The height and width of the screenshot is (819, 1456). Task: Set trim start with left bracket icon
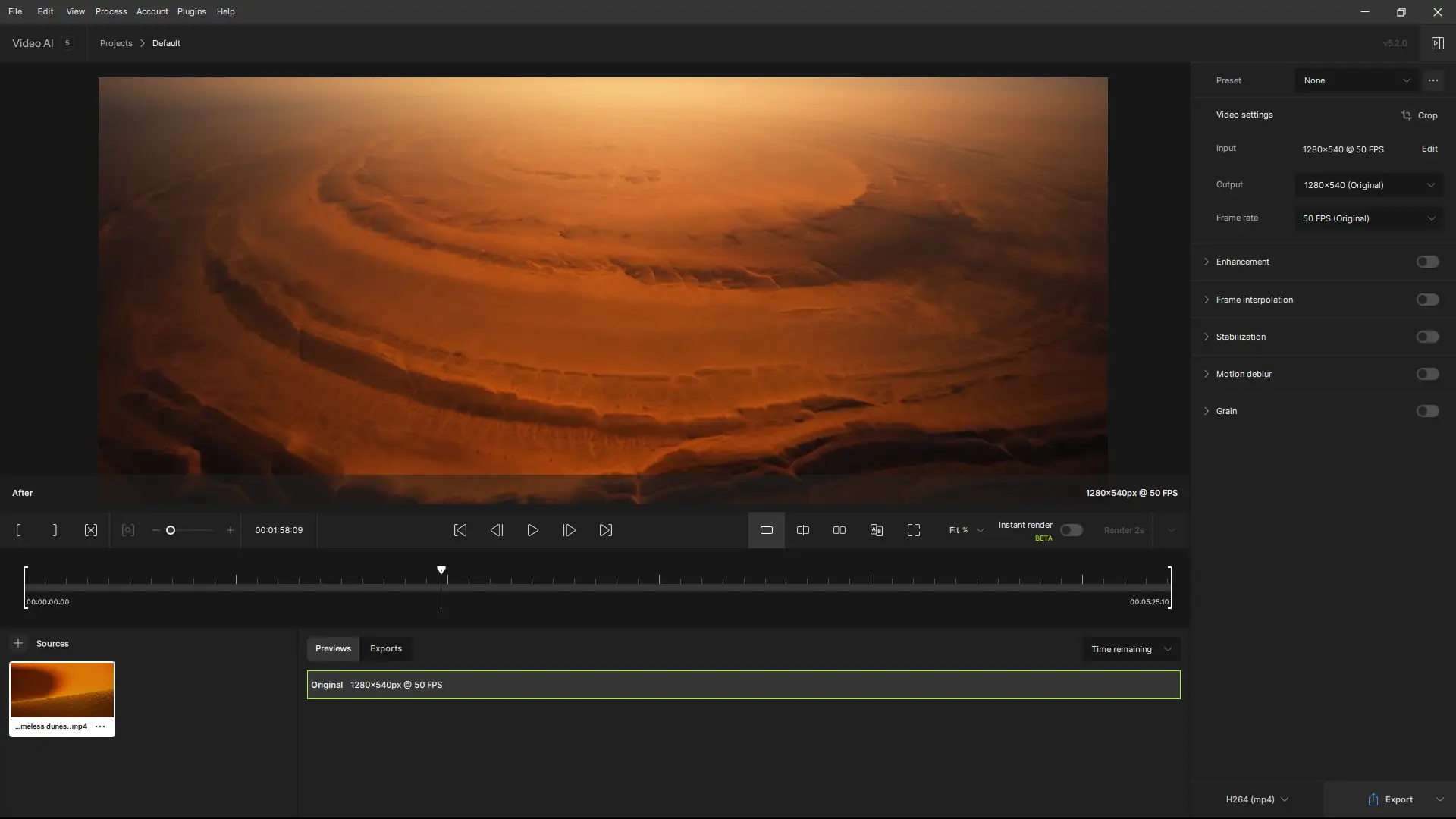click(x=18, y=530)
